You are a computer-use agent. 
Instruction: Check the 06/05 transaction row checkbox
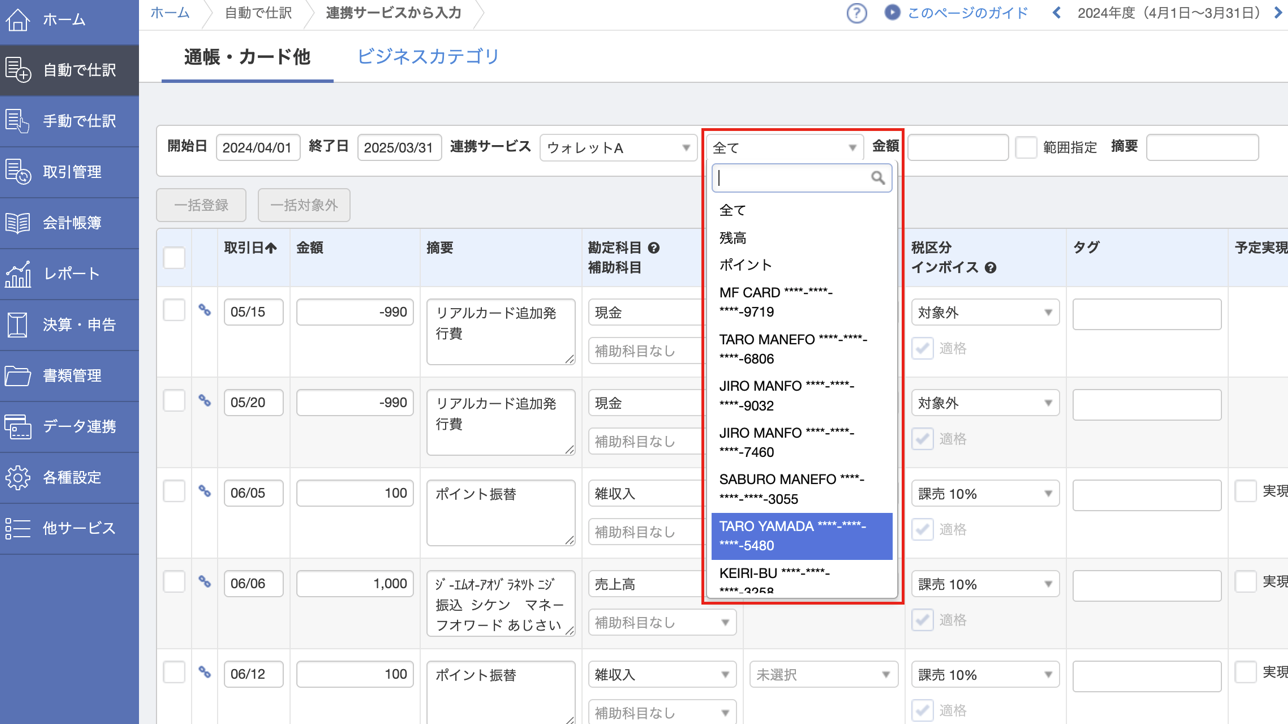[174, 492]
